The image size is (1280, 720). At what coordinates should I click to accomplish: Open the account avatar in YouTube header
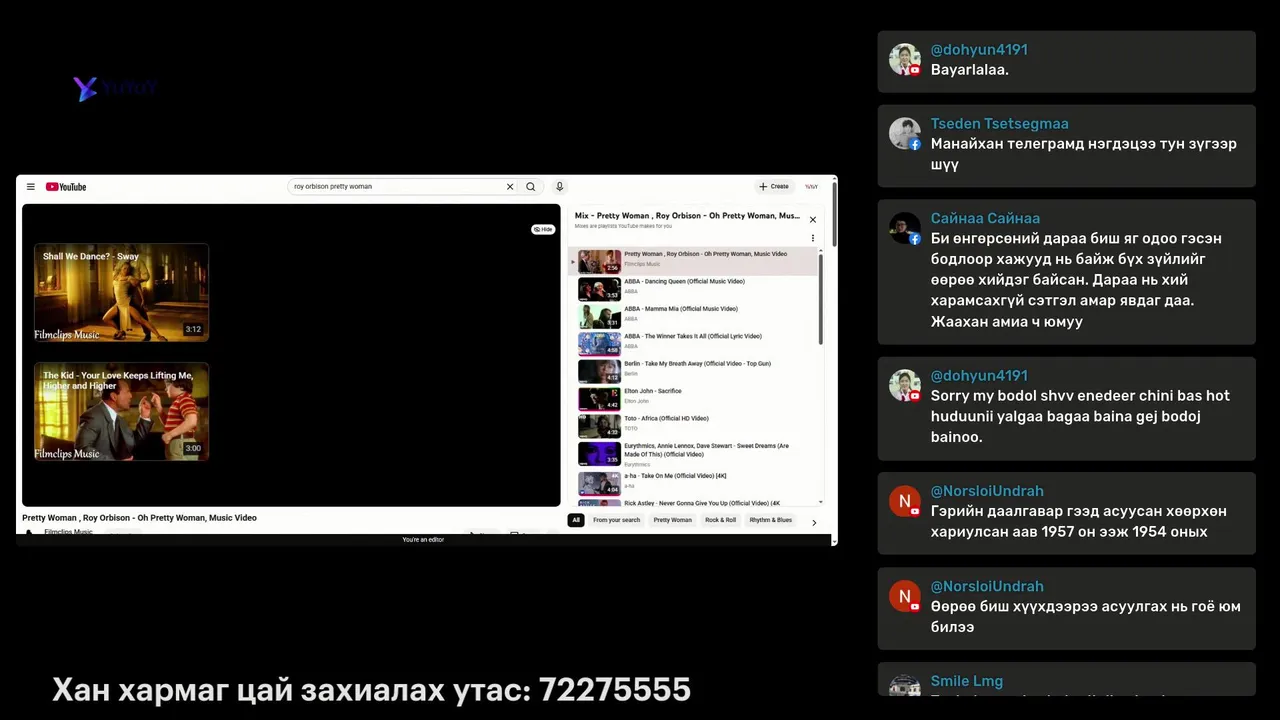[x=812, y=187]
